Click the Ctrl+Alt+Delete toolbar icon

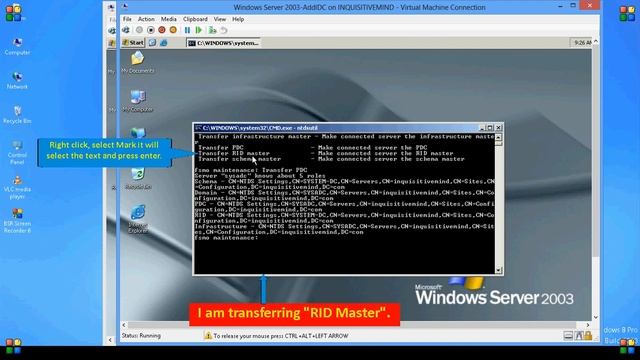(126, 30)
